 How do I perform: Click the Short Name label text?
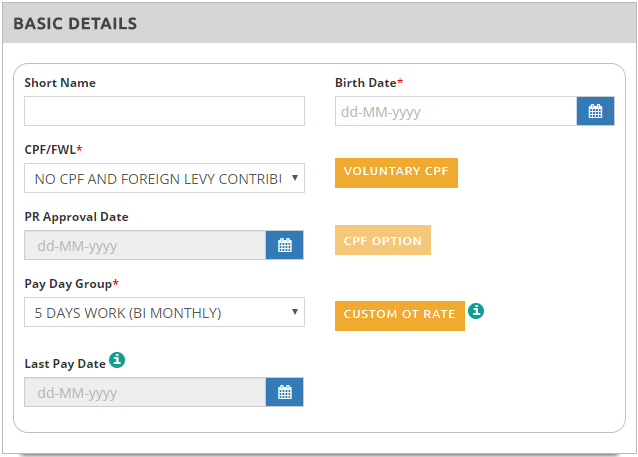pos(60,83)
